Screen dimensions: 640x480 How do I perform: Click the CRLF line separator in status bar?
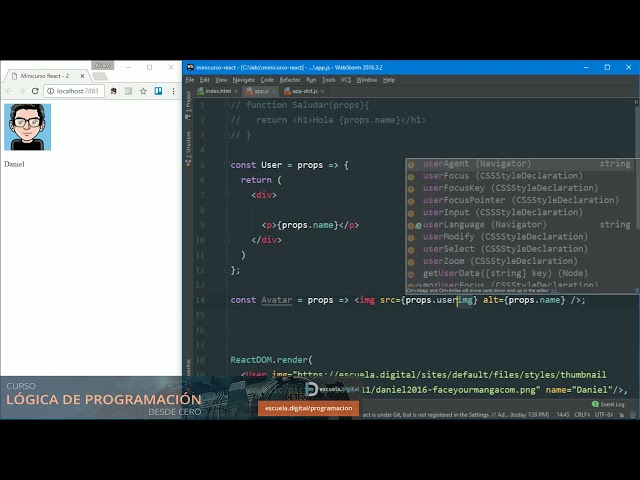(x=581, y=415)
